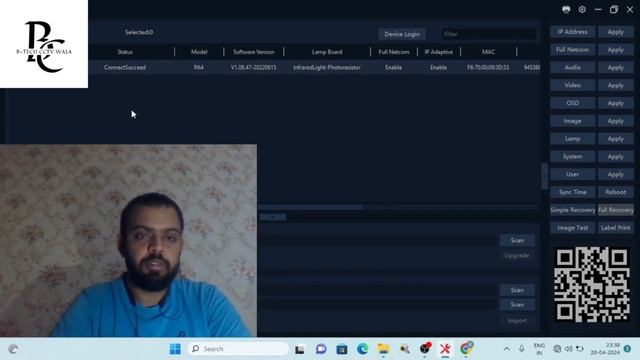Open Google Chrome from the taskbar
This screenshot has height=360, width=640.
tap(466, 349)
